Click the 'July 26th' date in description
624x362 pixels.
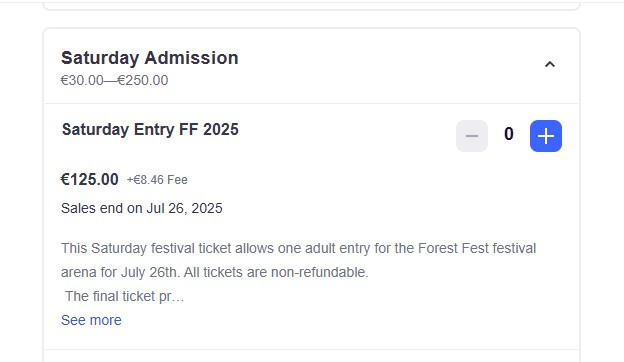pos(148,272)
